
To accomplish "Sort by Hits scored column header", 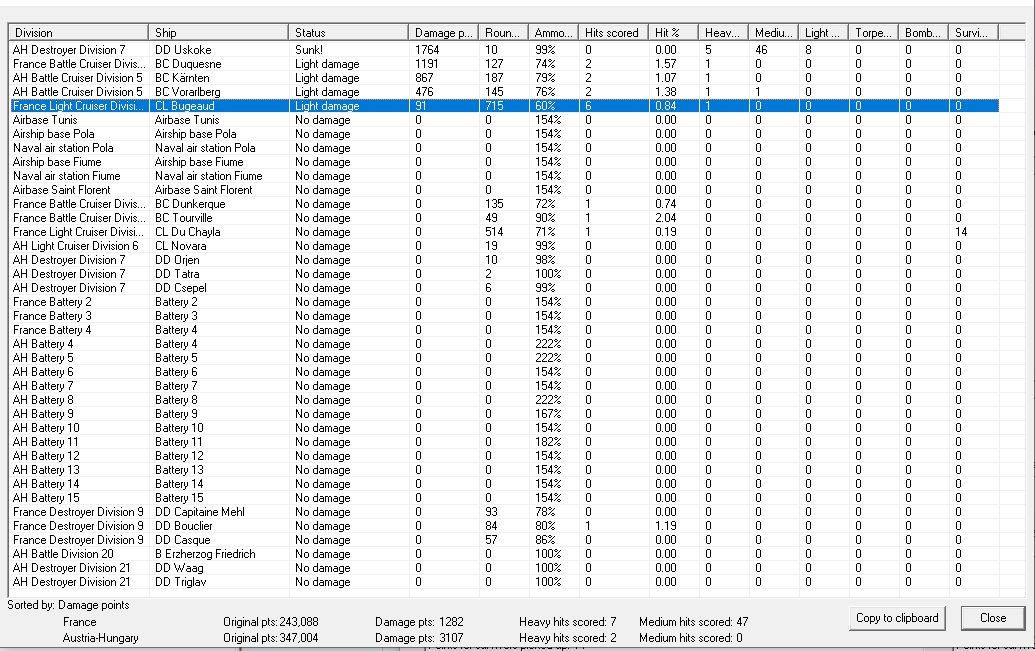I will 612,33.
